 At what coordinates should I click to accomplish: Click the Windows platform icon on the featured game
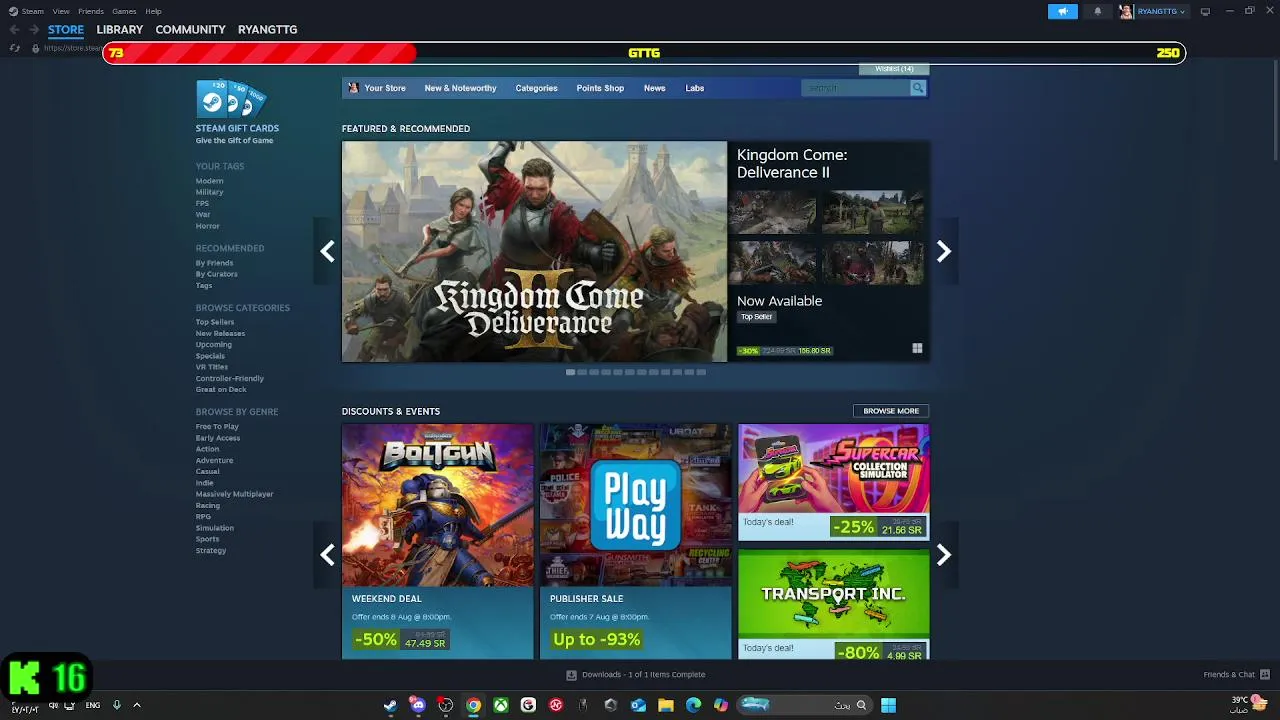[x=917, y=348]
